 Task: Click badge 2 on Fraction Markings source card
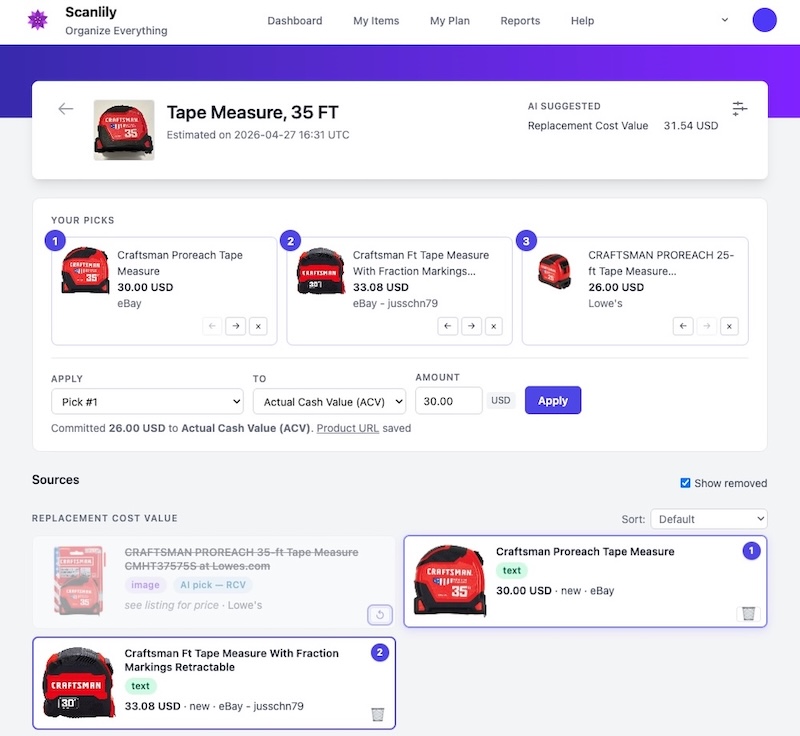[x=380, y=652]
